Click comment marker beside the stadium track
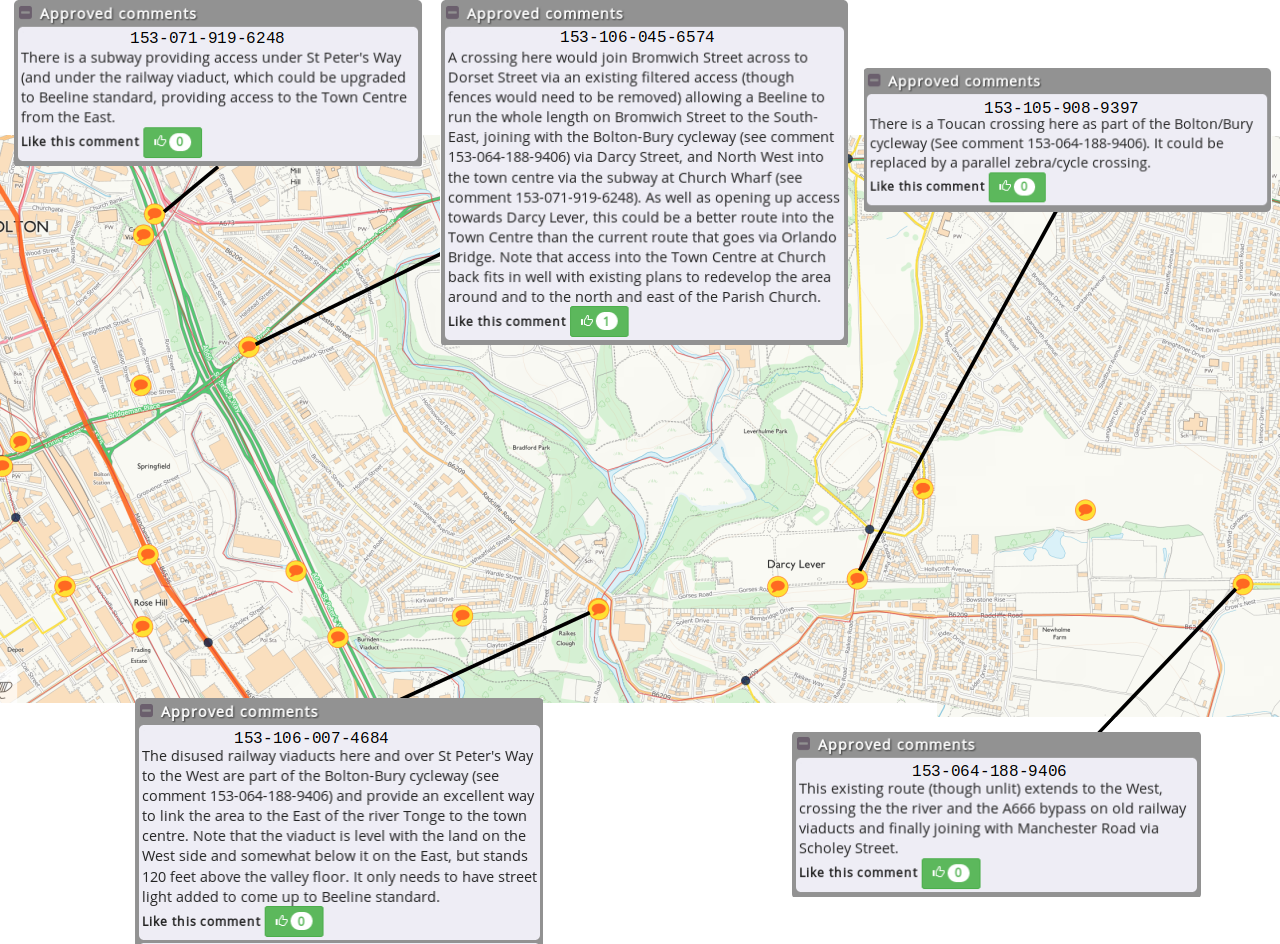 point(923,488)
